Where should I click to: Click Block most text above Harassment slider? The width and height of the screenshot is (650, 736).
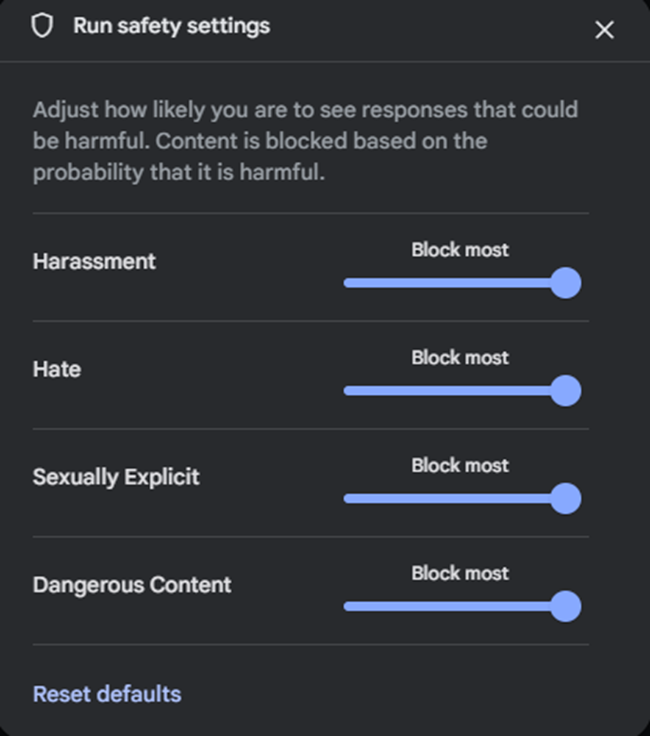coord(460,250)
